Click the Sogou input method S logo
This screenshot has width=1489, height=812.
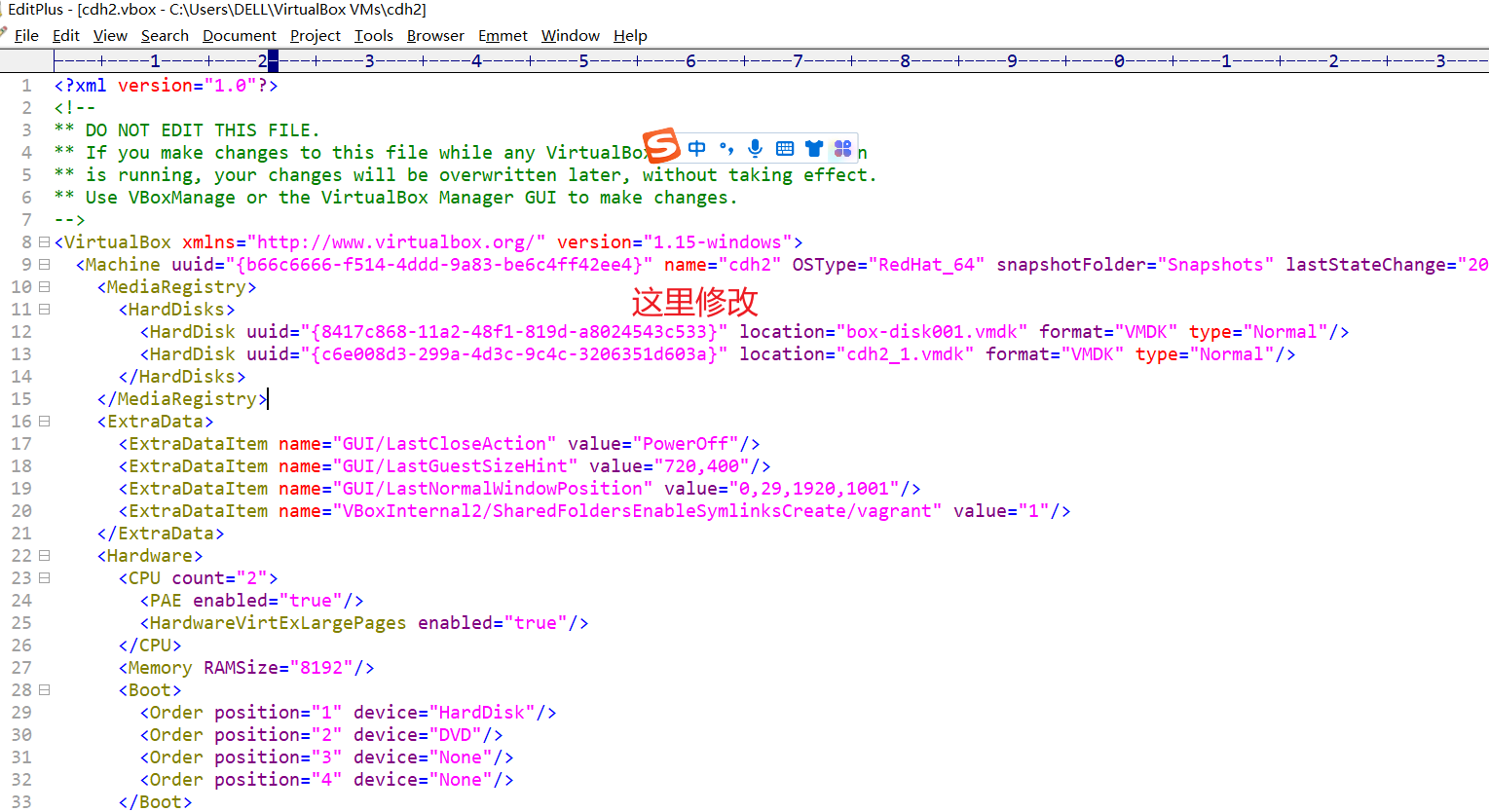click(661, 146)
